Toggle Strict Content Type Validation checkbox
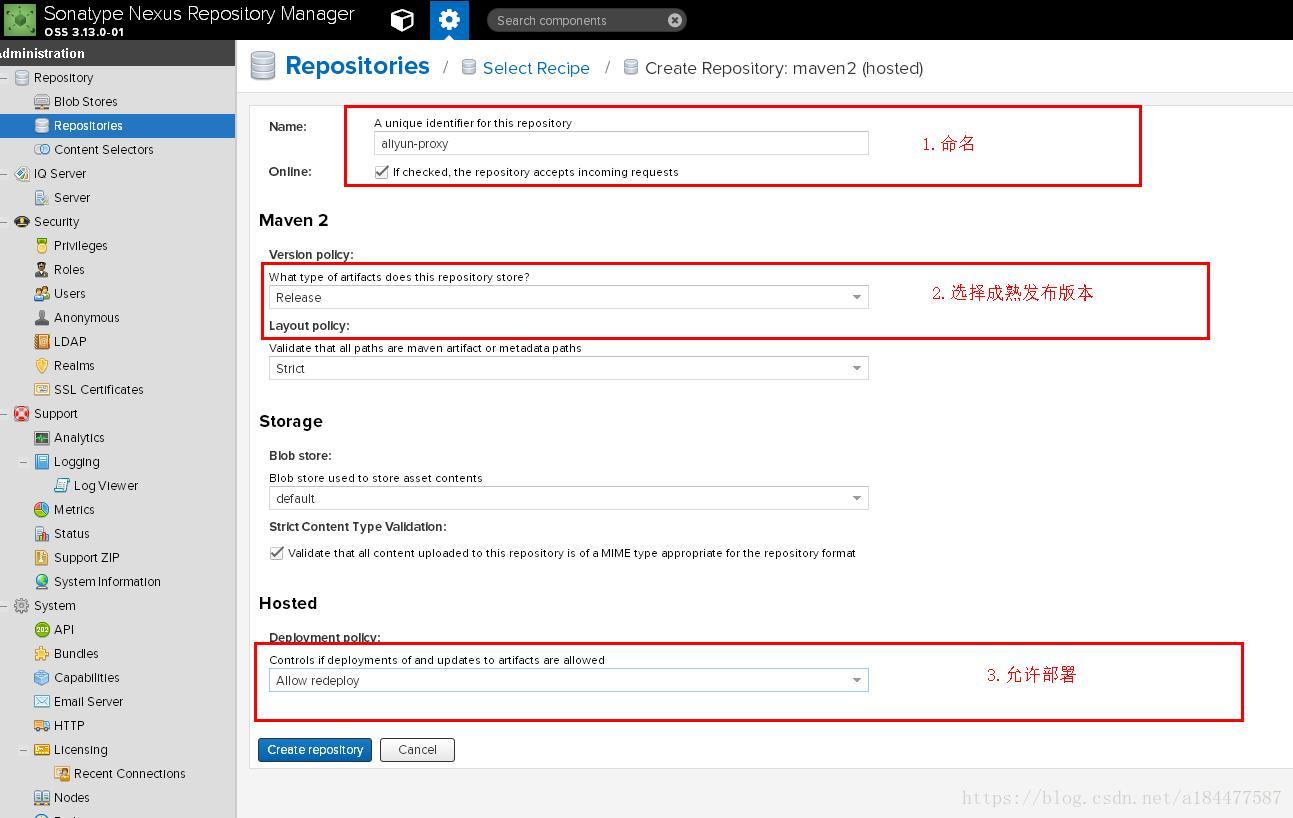This screenshot has height=818, width=1293. point(277,553)
